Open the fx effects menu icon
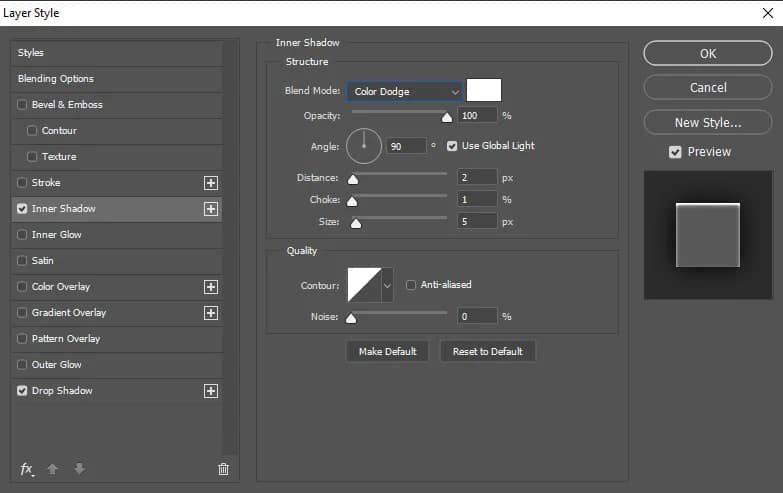Image resolution: width=783 pixels, height=493 pixels. click(x=27, y=469)
